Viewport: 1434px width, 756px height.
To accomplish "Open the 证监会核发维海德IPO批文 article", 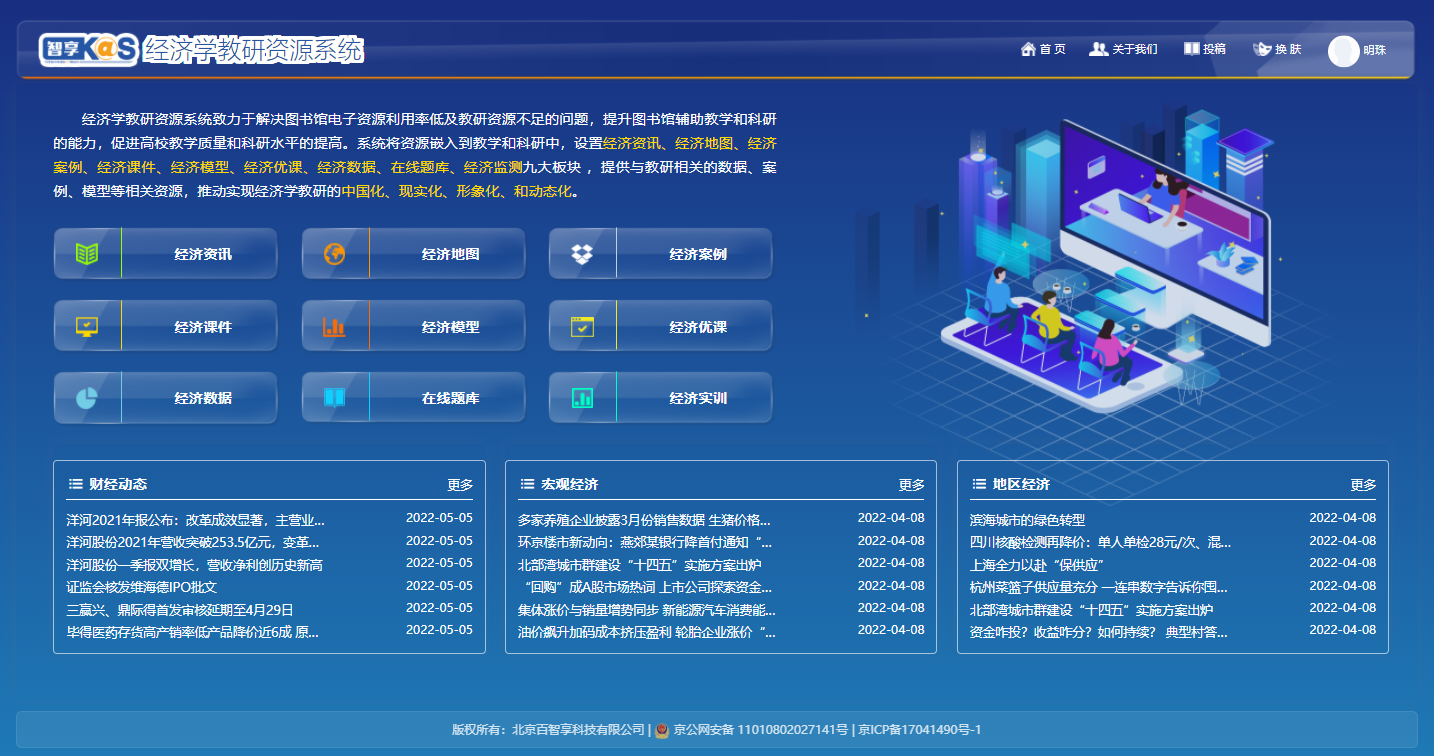I will (141, 587).
